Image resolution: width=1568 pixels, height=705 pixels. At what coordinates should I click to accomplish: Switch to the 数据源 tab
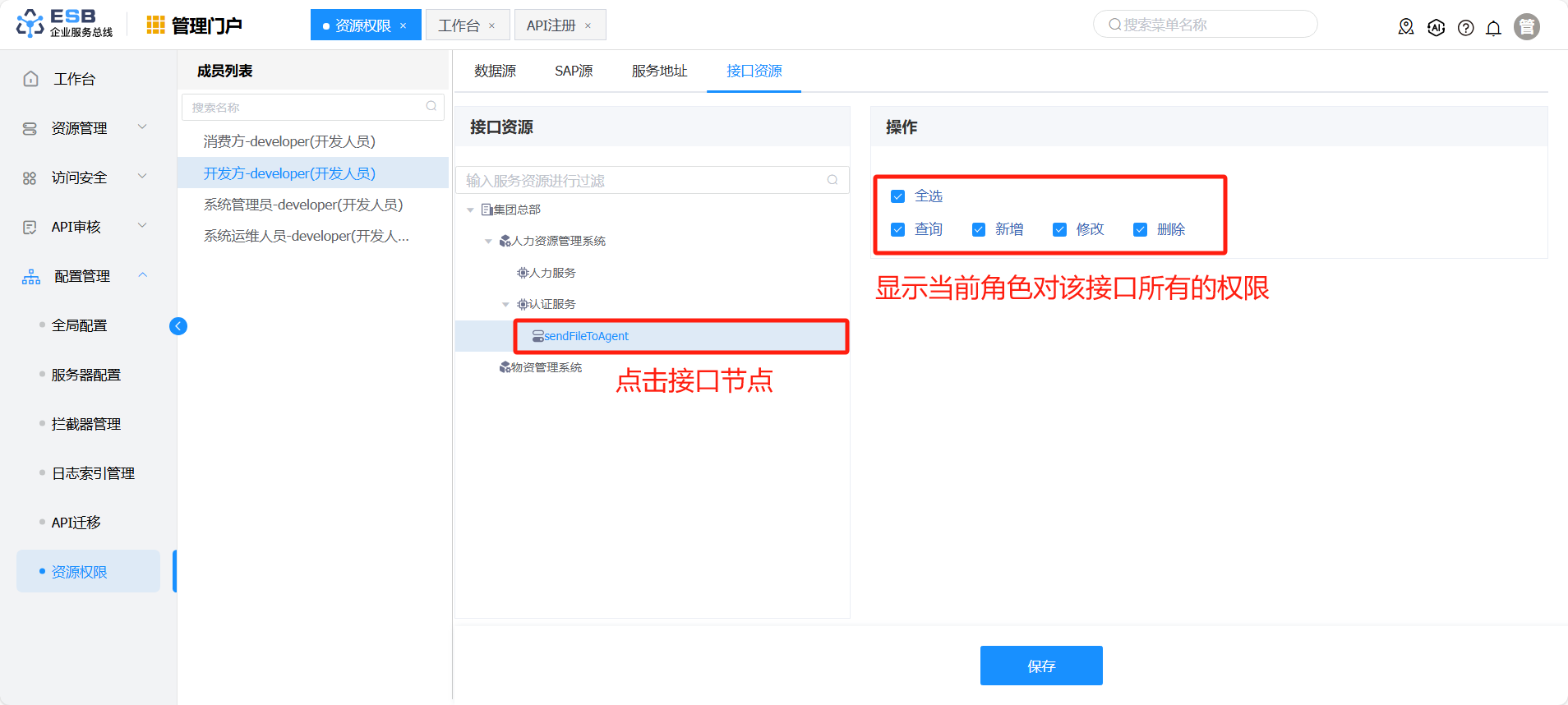pyautogui.click(x=495, y=71)
